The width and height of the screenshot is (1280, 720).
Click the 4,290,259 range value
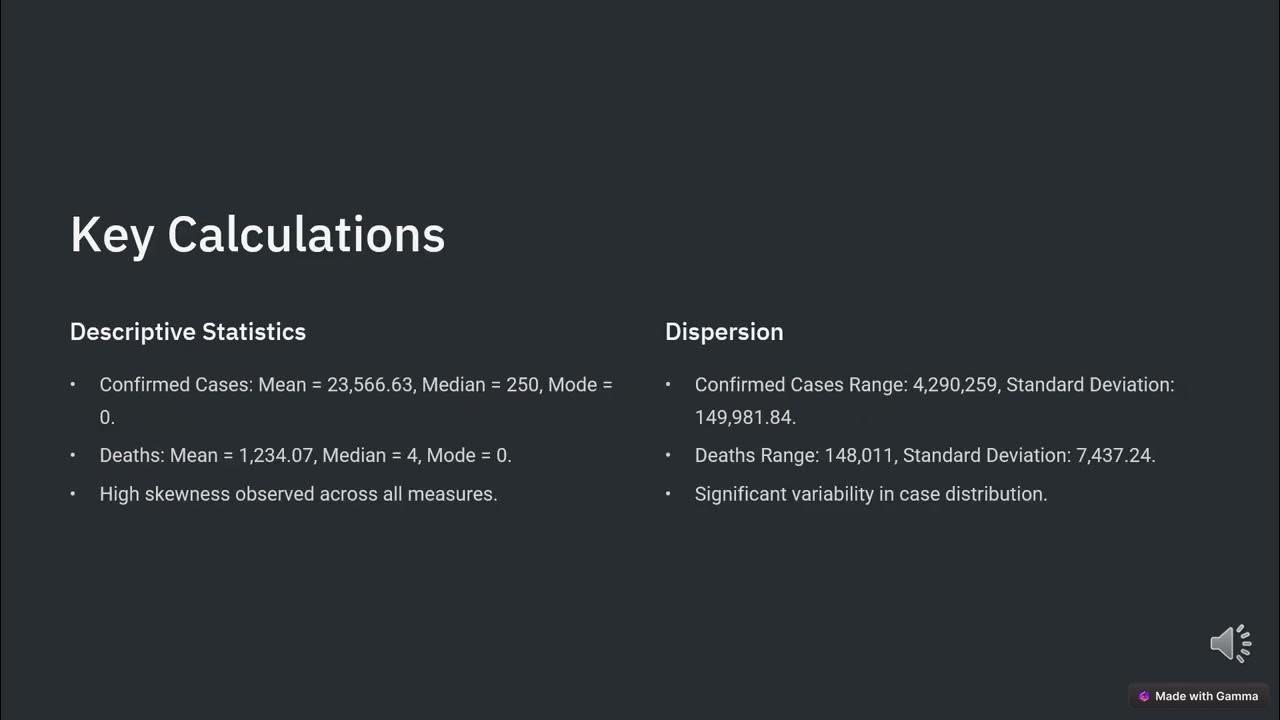[955, 385]
